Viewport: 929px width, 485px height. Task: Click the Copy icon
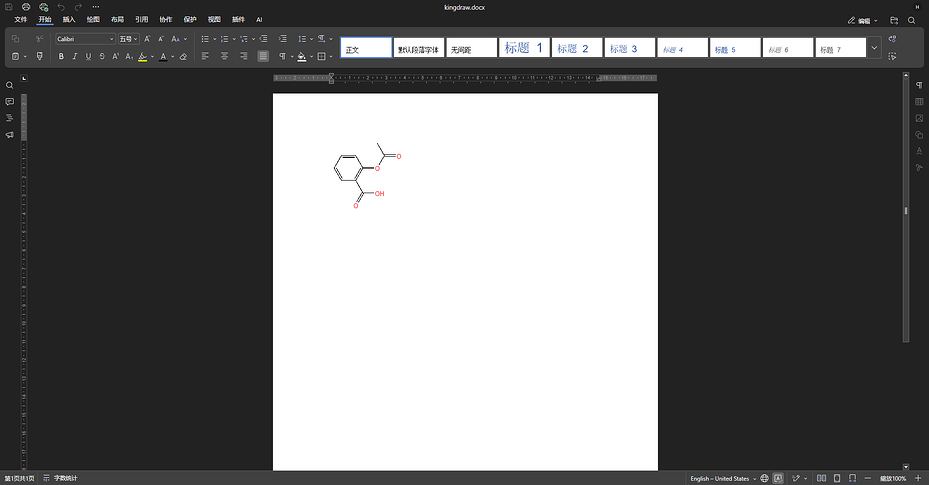[15, 39]
